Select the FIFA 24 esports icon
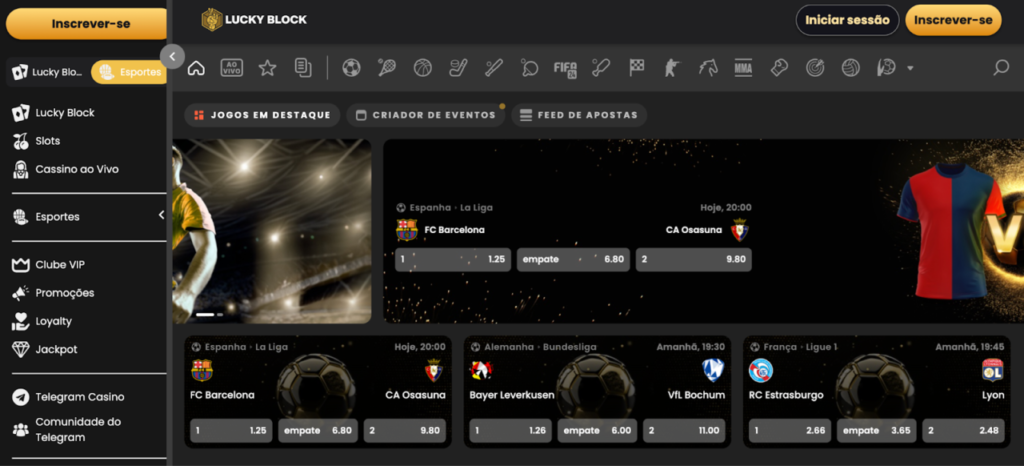The width and height of the screenshot is (1024, 466). pyautogui.click(x=565, y=69)
